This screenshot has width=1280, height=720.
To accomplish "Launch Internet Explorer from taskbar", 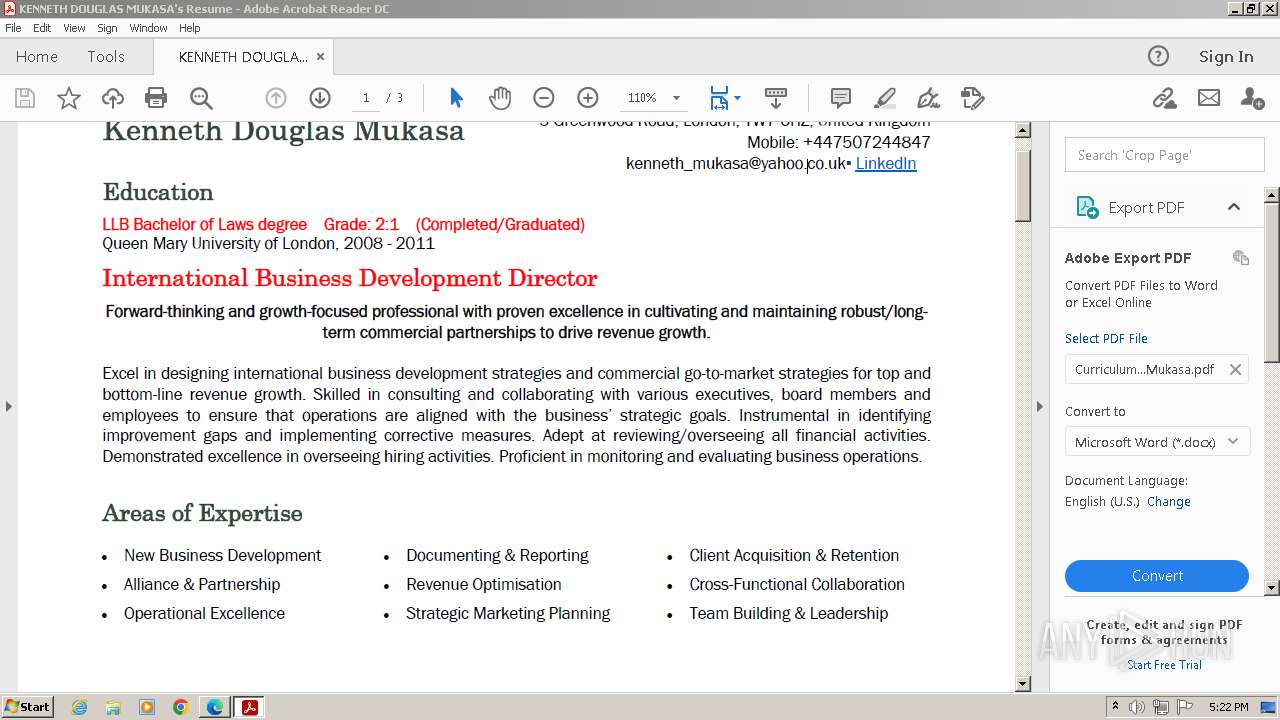I will tap(79, 707).
